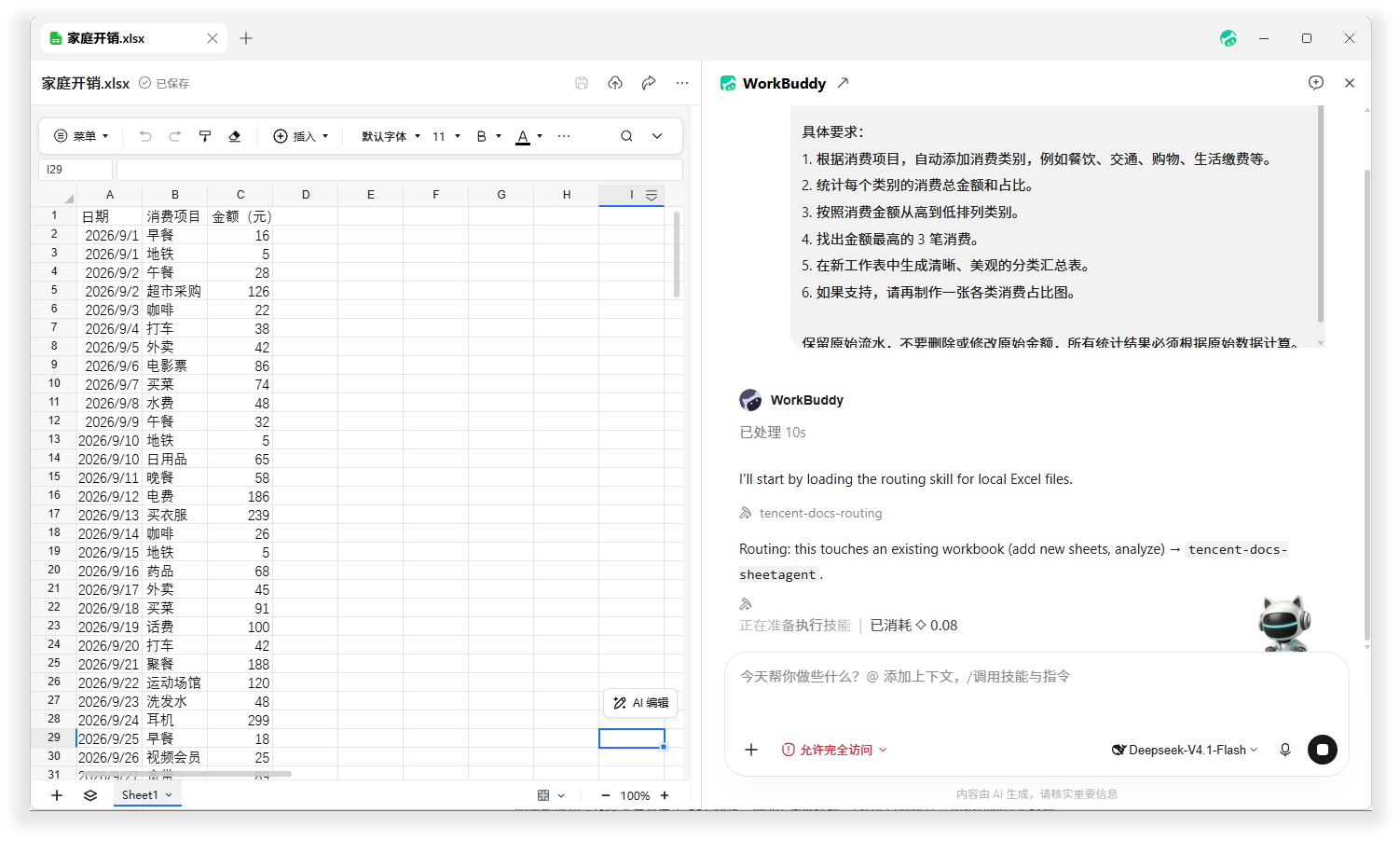This screenshot has width=1400, height=841.
Task: Click the redo arrow in toolbar
Action: click(175, 136)
